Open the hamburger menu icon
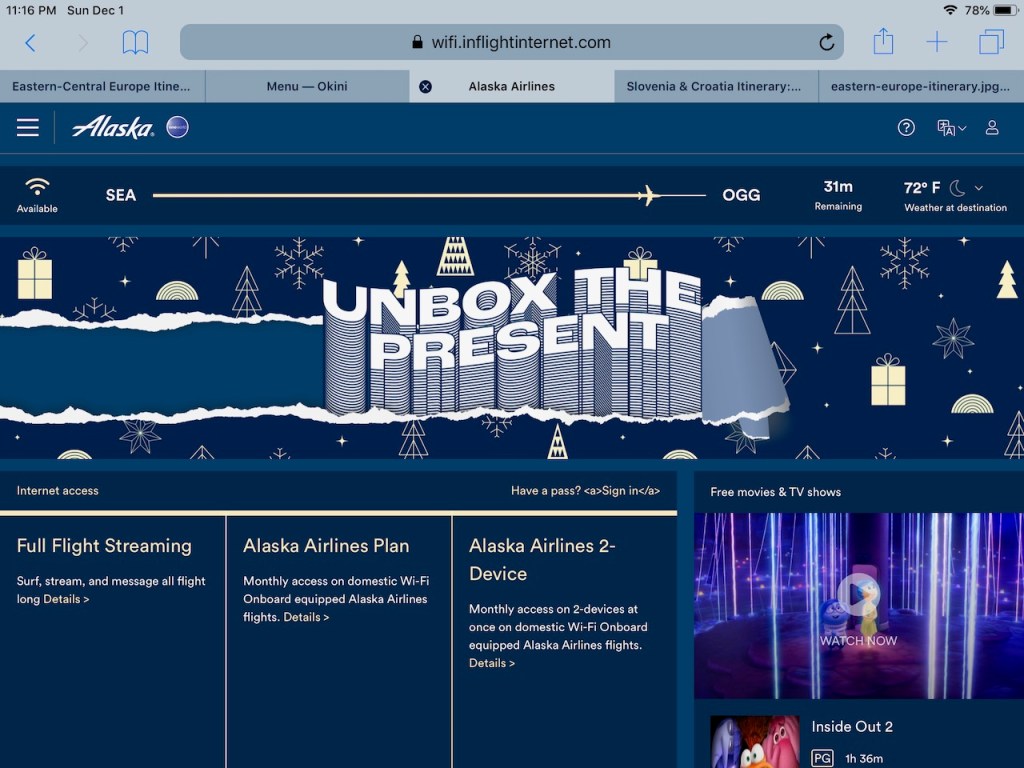 click(28, 127)
